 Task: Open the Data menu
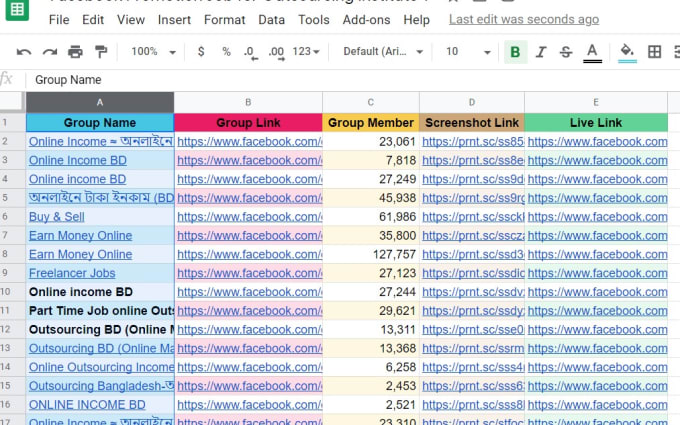click(271, 20)
